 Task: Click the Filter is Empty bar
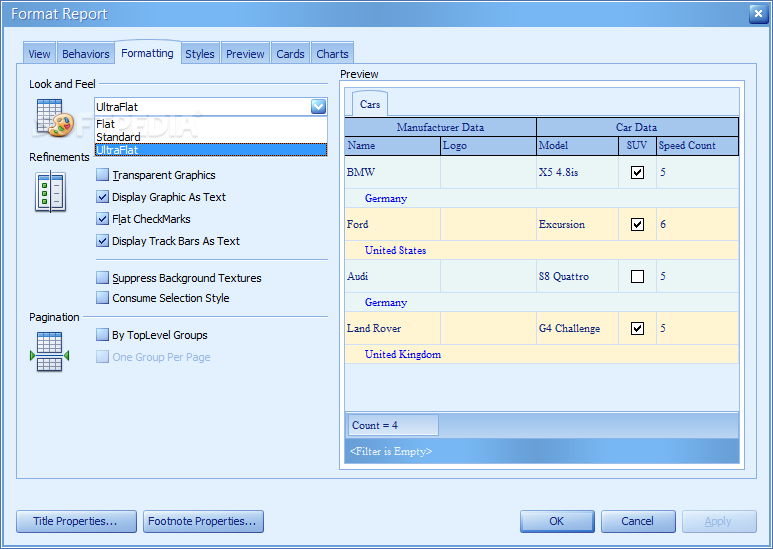(542, 451)
